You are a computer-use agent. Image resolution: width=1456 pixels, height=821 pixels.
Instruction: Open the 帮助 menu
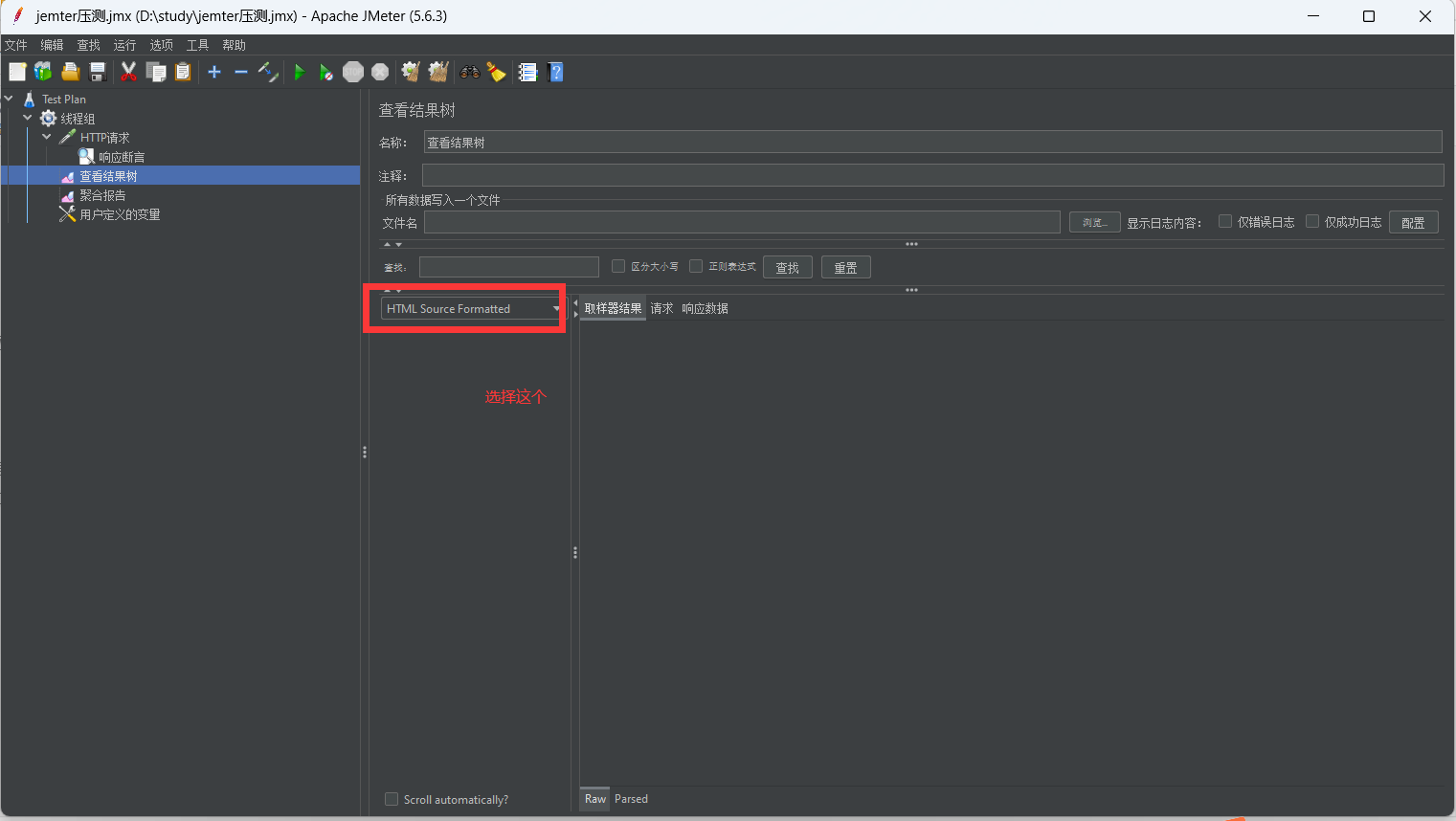coord(234,45)
